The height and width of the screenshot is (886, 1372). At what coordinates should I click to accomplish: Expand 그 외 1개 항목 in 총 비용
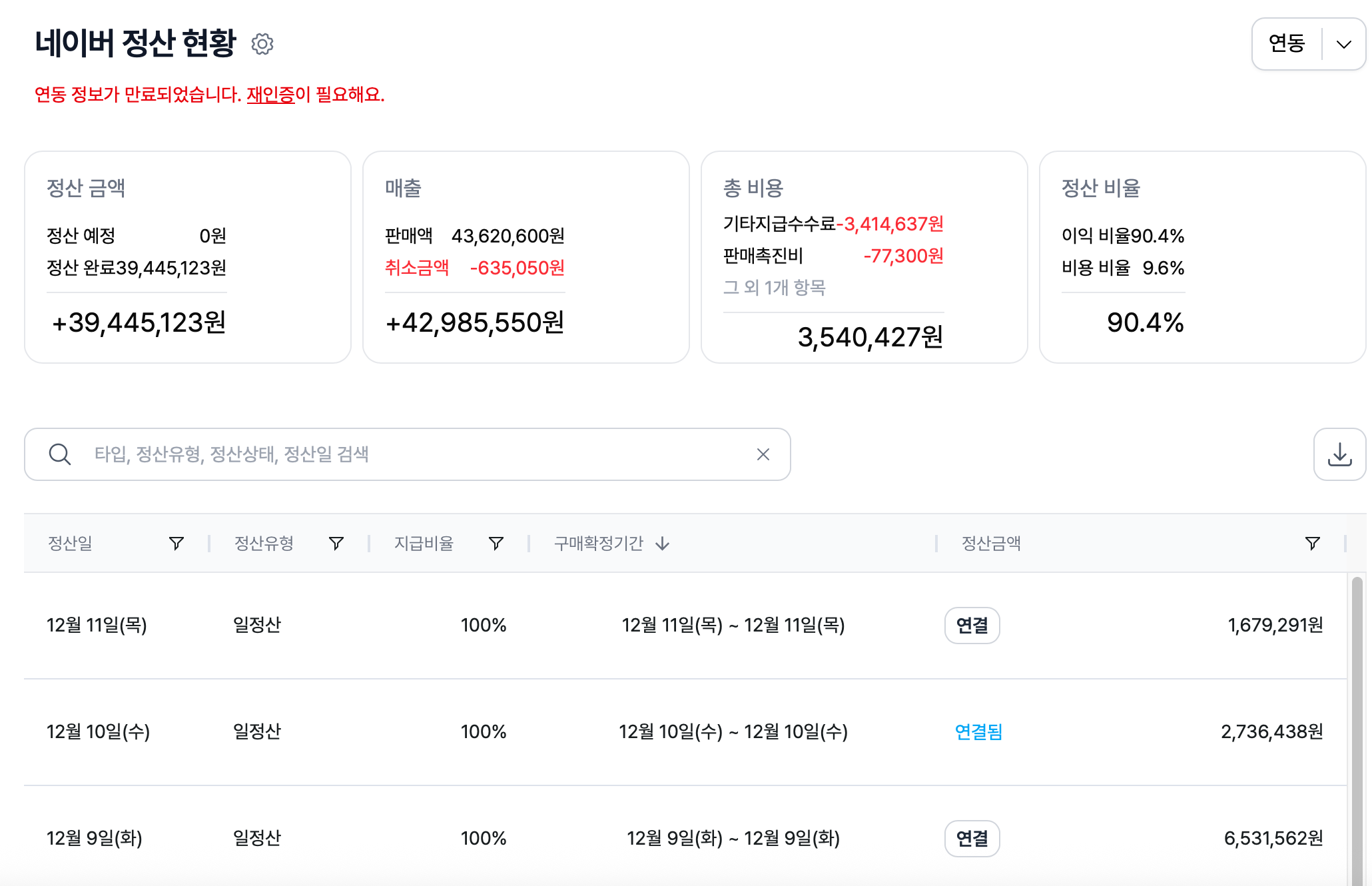pos(774,288)
